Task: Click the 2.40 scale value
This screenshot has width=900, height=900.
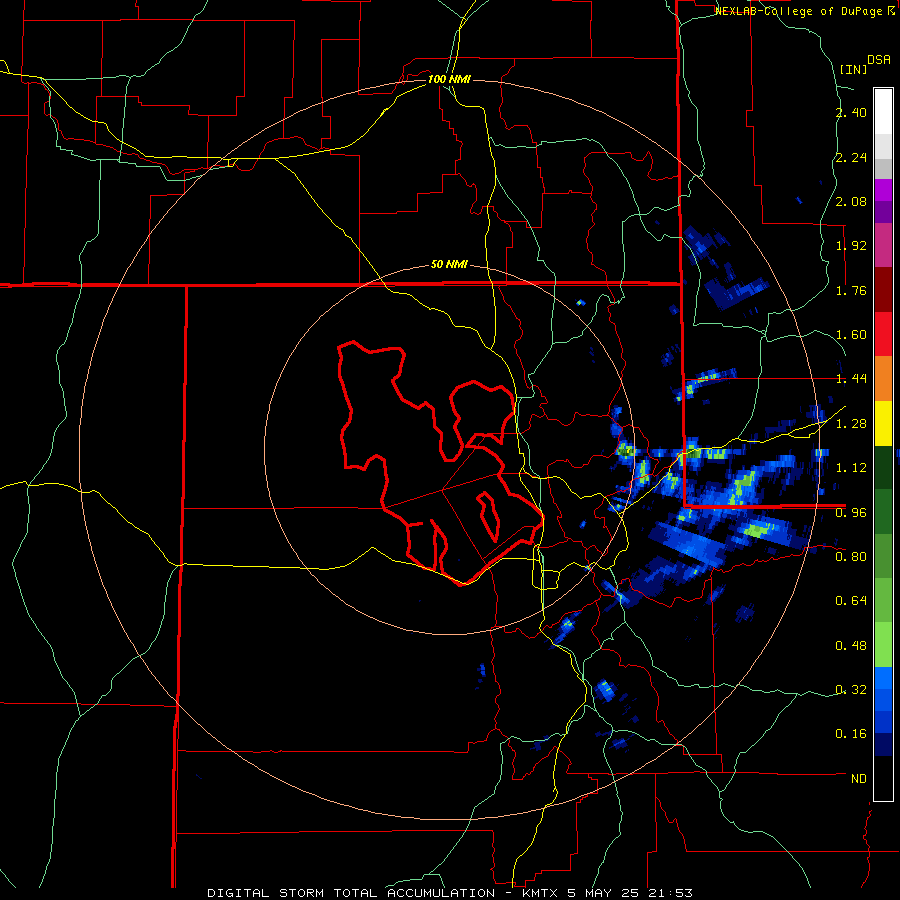Action: click(x=851, y=112)
